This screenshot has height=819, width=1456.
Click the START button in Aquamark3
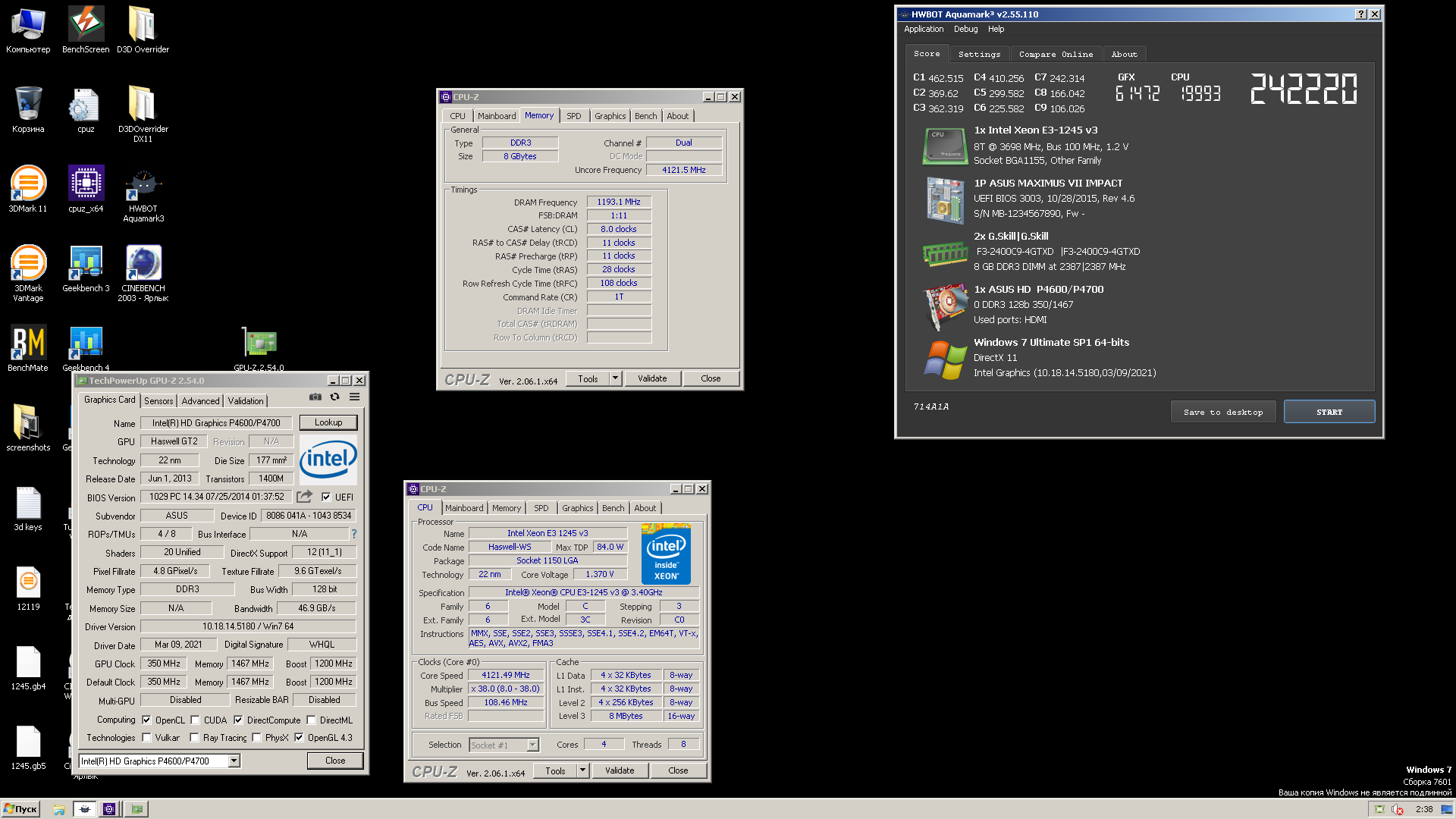[x=1329, y=412]
